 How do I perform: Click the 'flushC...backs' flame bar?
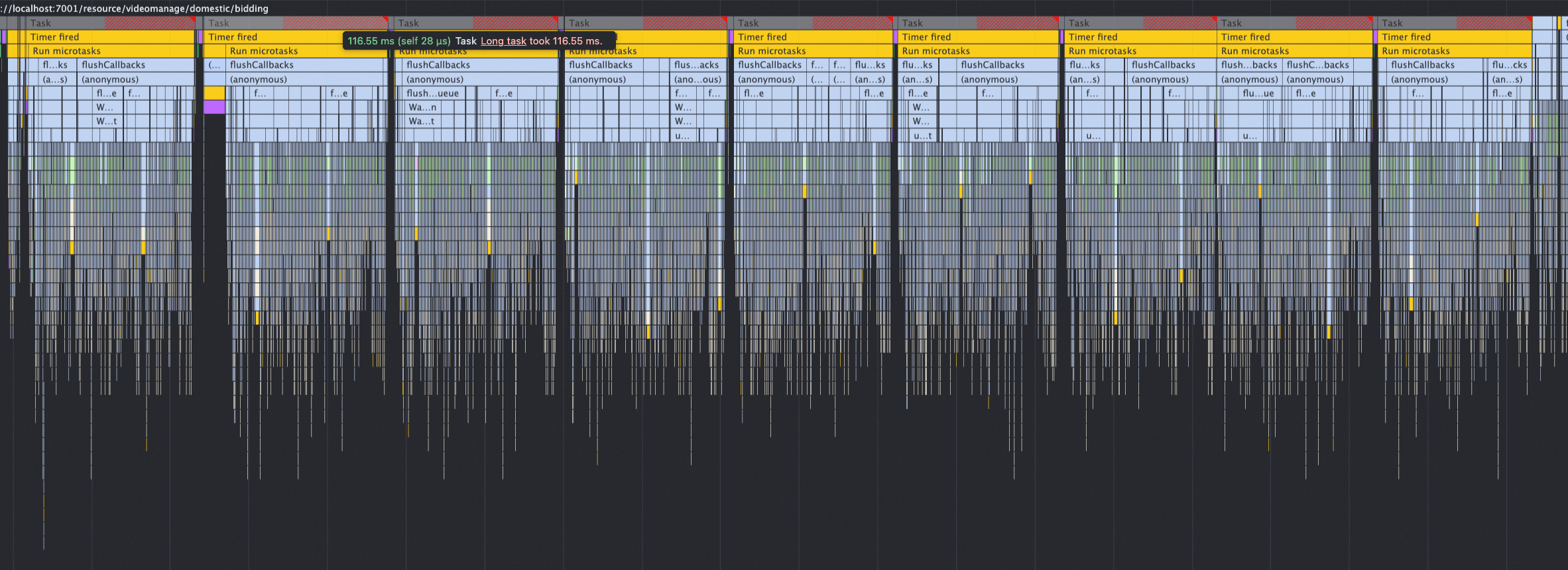point(1318,65)
